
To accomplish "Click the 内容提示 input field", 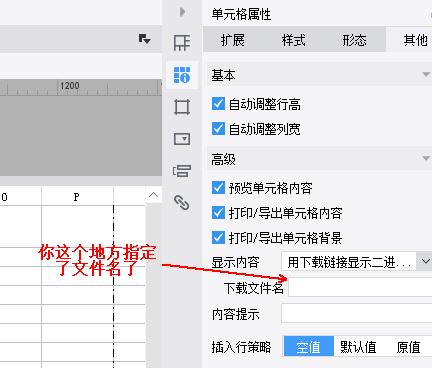I will [357, 313].
